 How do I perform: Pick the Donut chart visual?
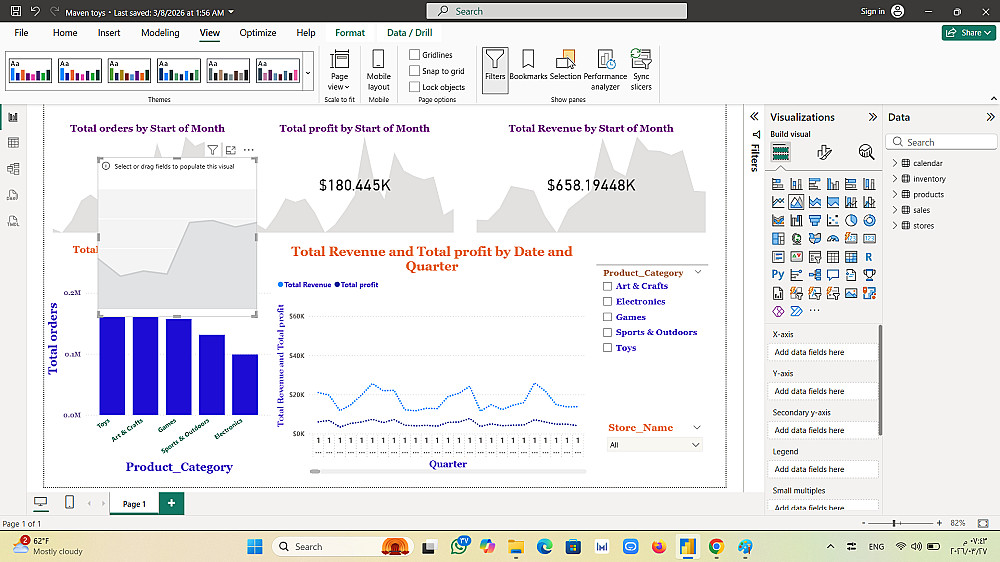pyautogui.click(x=869, y=221)
